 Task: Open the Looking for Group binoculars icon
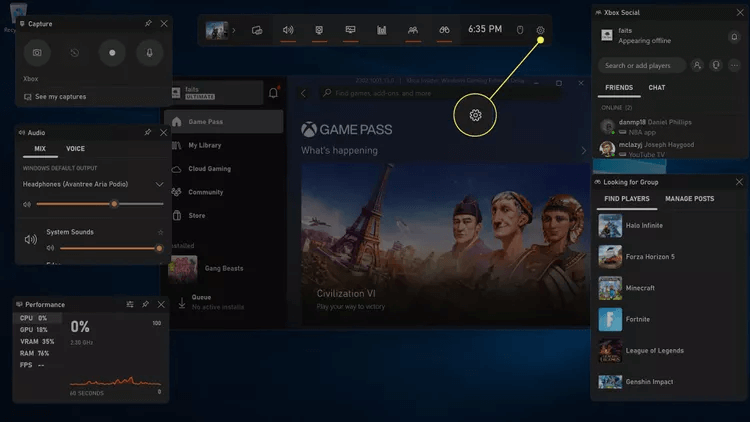click(x=444, y=30)
